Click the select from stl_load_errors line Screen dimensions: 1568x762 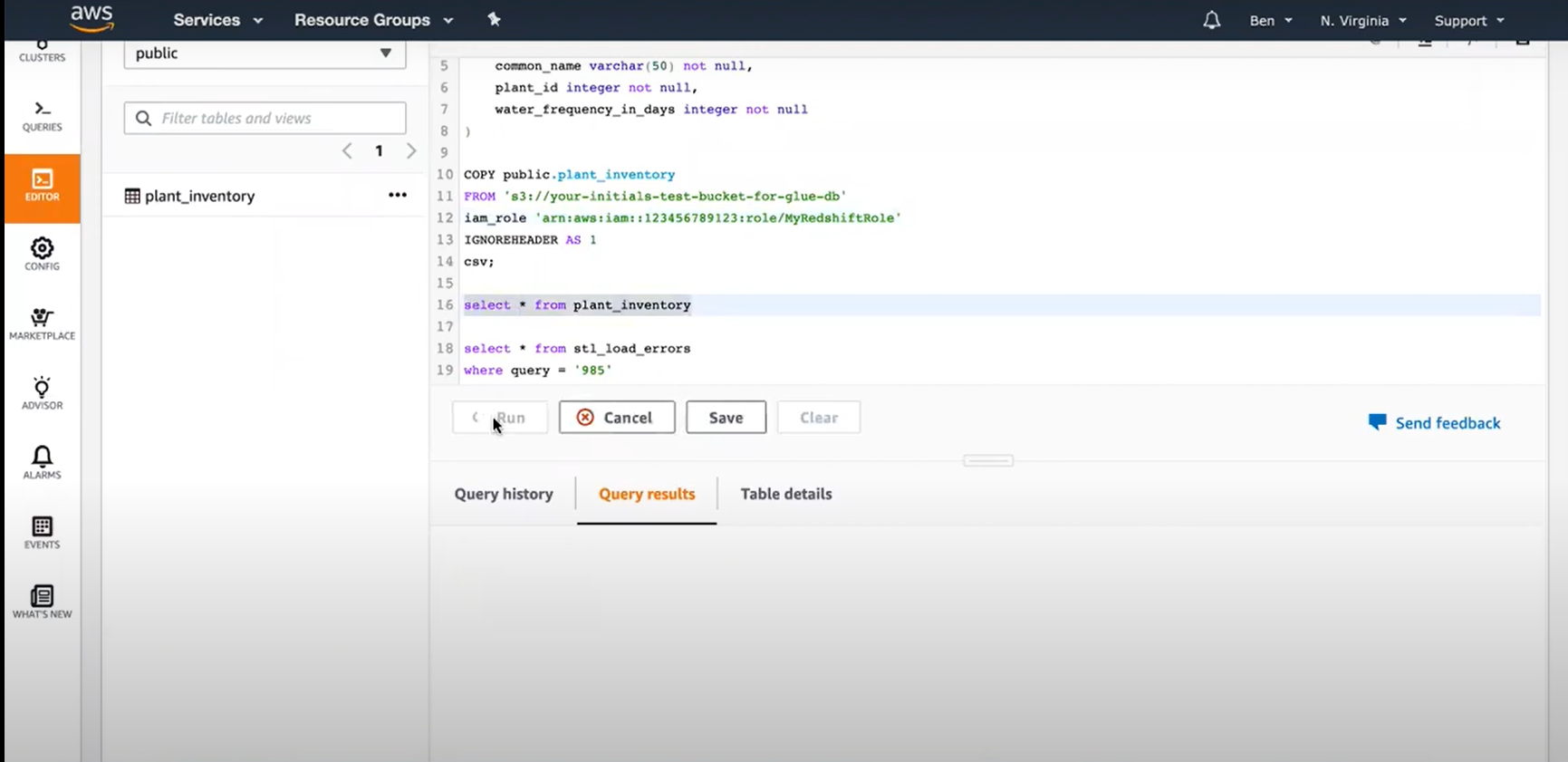click(577, 349)
